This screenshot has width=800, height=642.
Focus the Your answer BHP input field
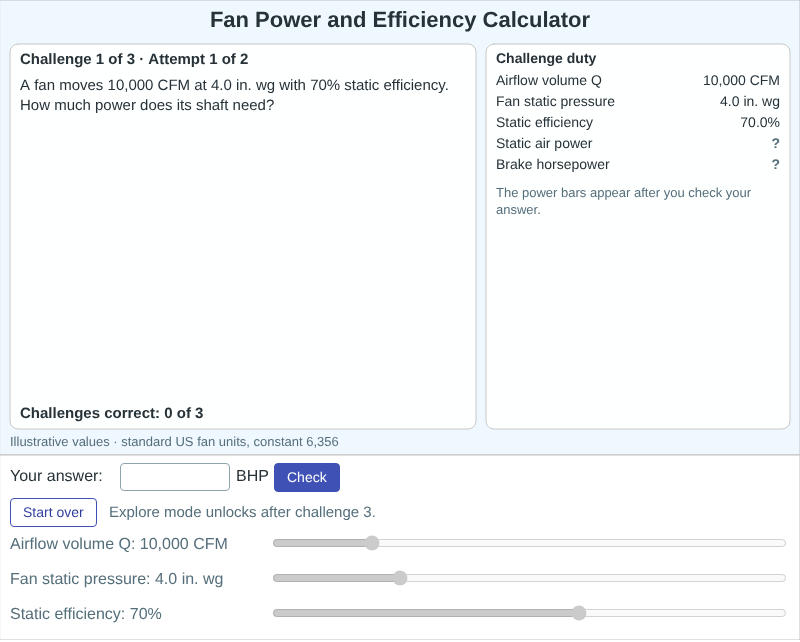[x=175, y=477]
